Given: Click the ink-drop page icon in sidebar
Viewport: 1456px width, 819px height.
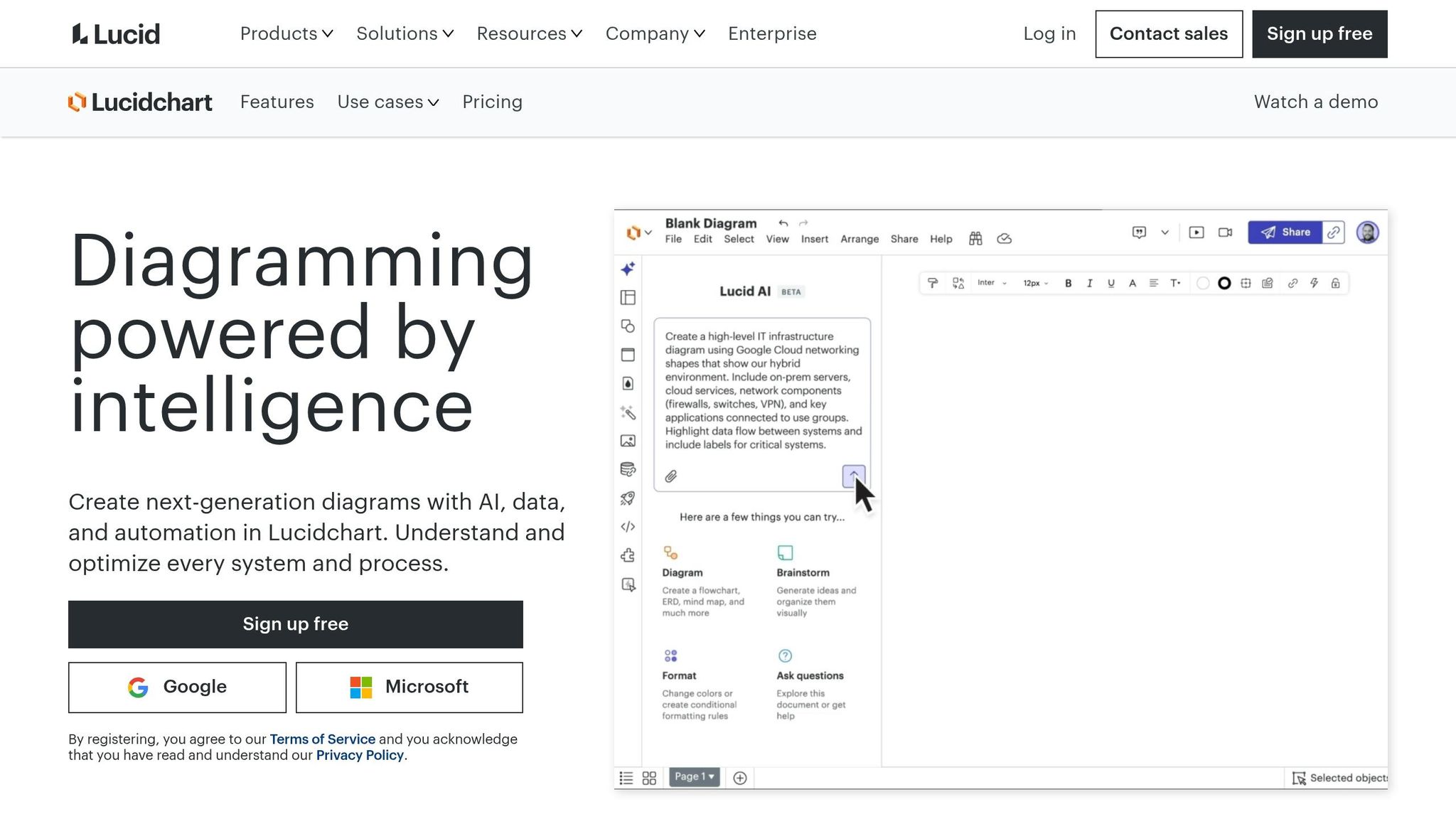Looking at the screenshot, I should [x=628, y=383].
